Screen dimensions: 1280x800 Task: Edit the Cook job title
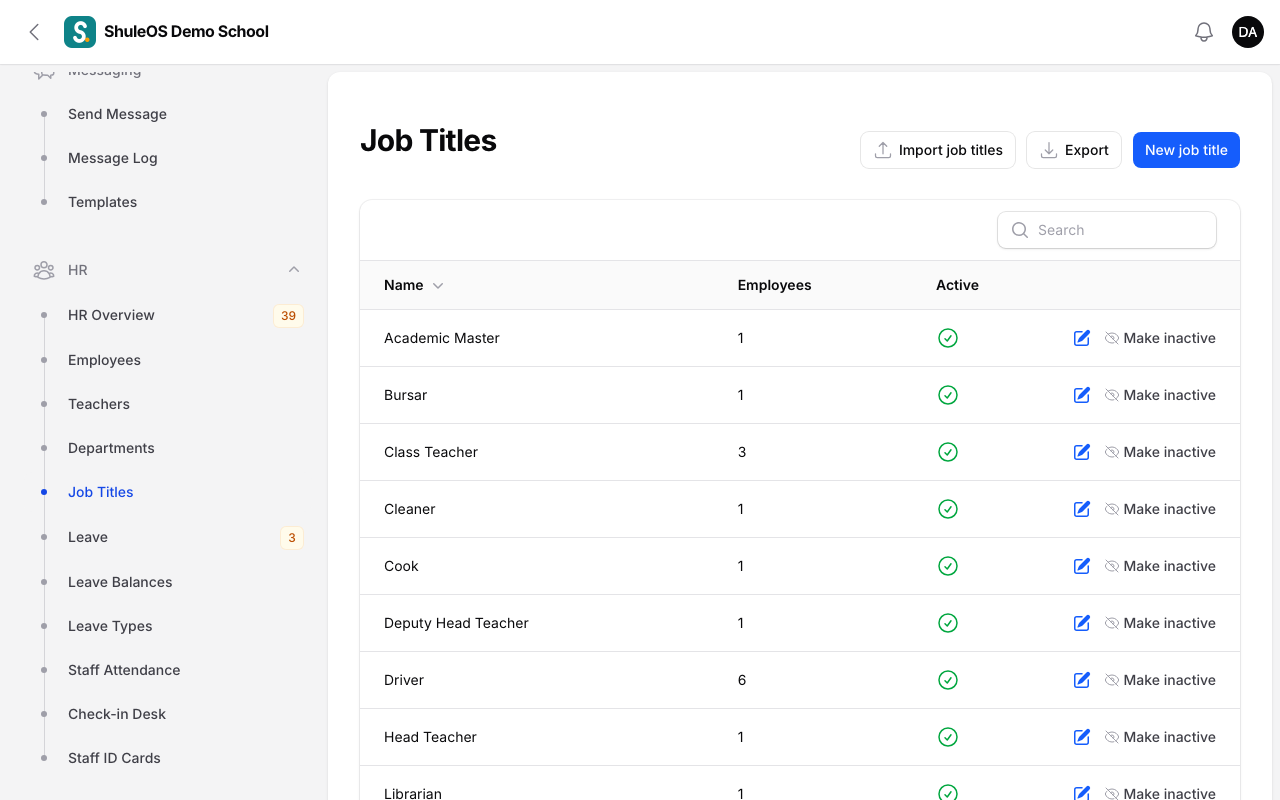[1081, 566]
